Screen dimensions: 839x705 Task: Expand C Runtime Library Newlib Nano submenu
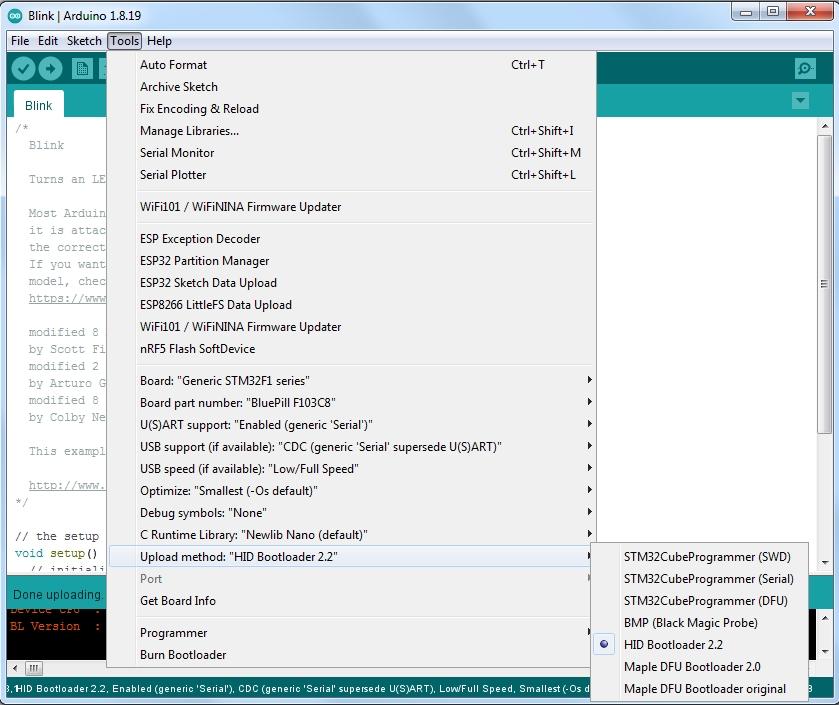point(352,534)
